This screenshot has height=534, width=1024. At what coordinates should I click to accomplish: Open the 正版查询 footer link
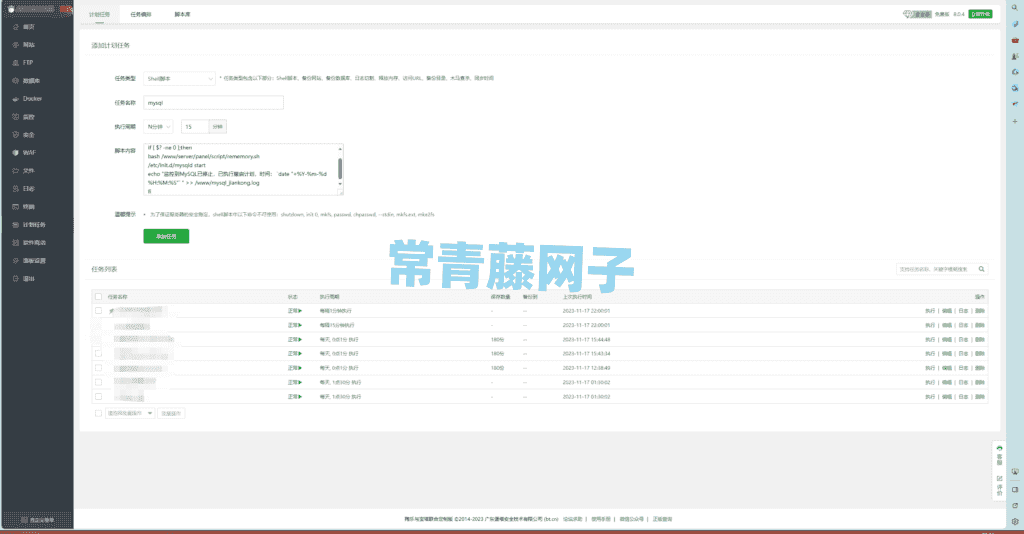[x=662, y=519]
